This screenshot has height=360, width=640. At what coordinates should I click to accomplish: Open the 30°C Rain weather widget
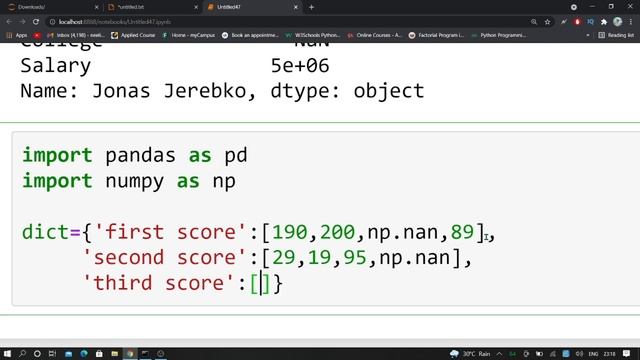[x=470, y=353]
